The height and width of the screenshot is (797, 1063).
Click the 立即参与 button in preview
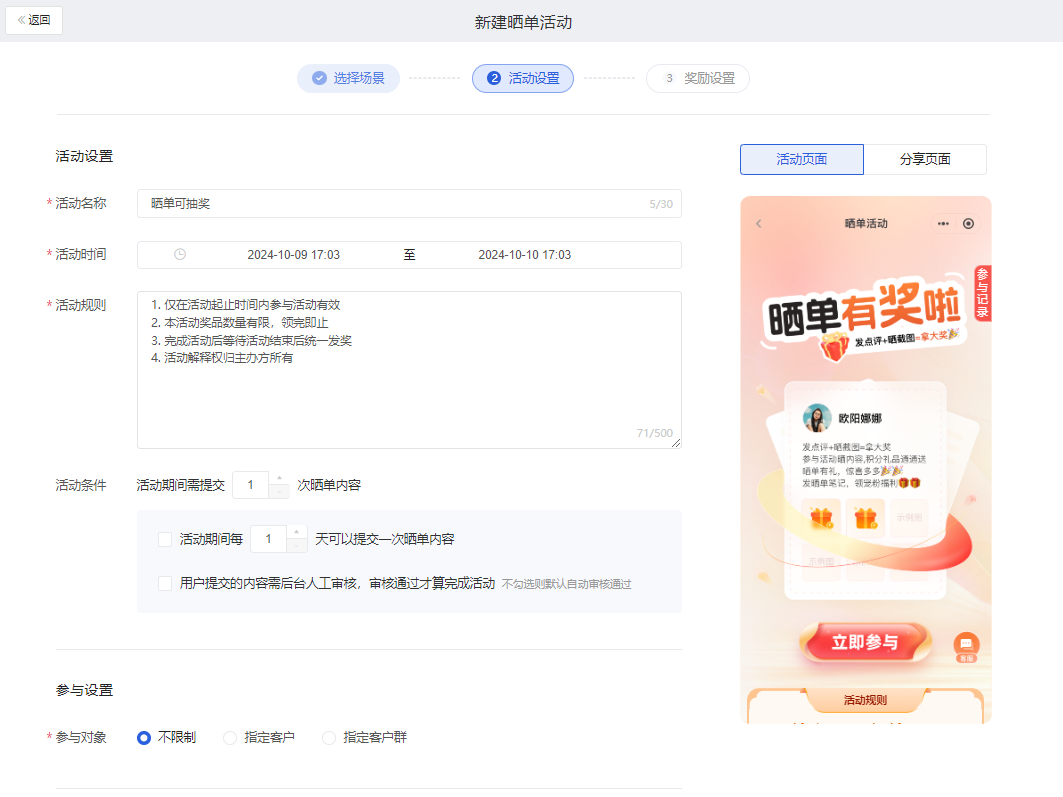coord(865,642)
